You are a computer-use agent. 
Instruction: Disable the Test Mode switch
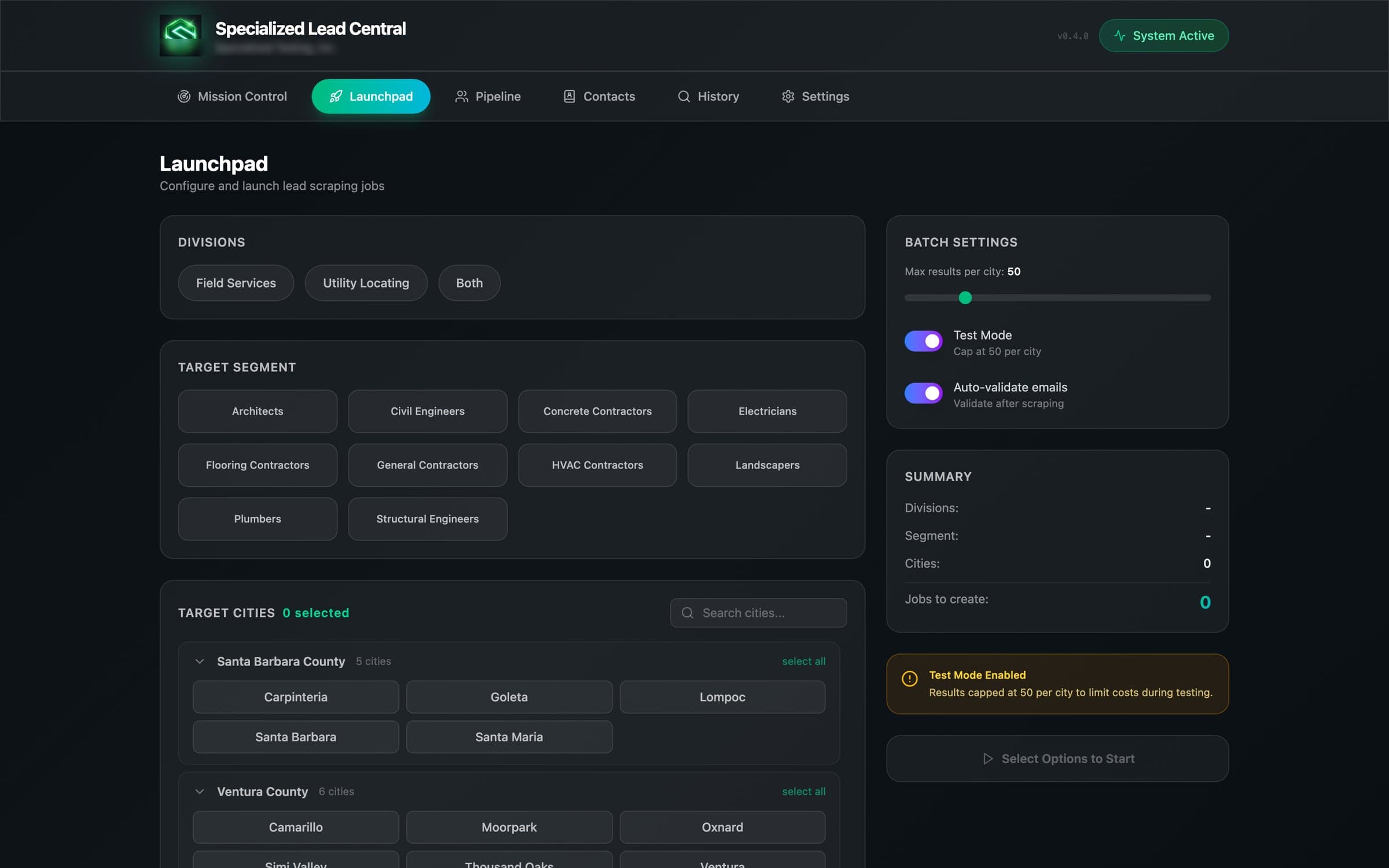(924, 341)
